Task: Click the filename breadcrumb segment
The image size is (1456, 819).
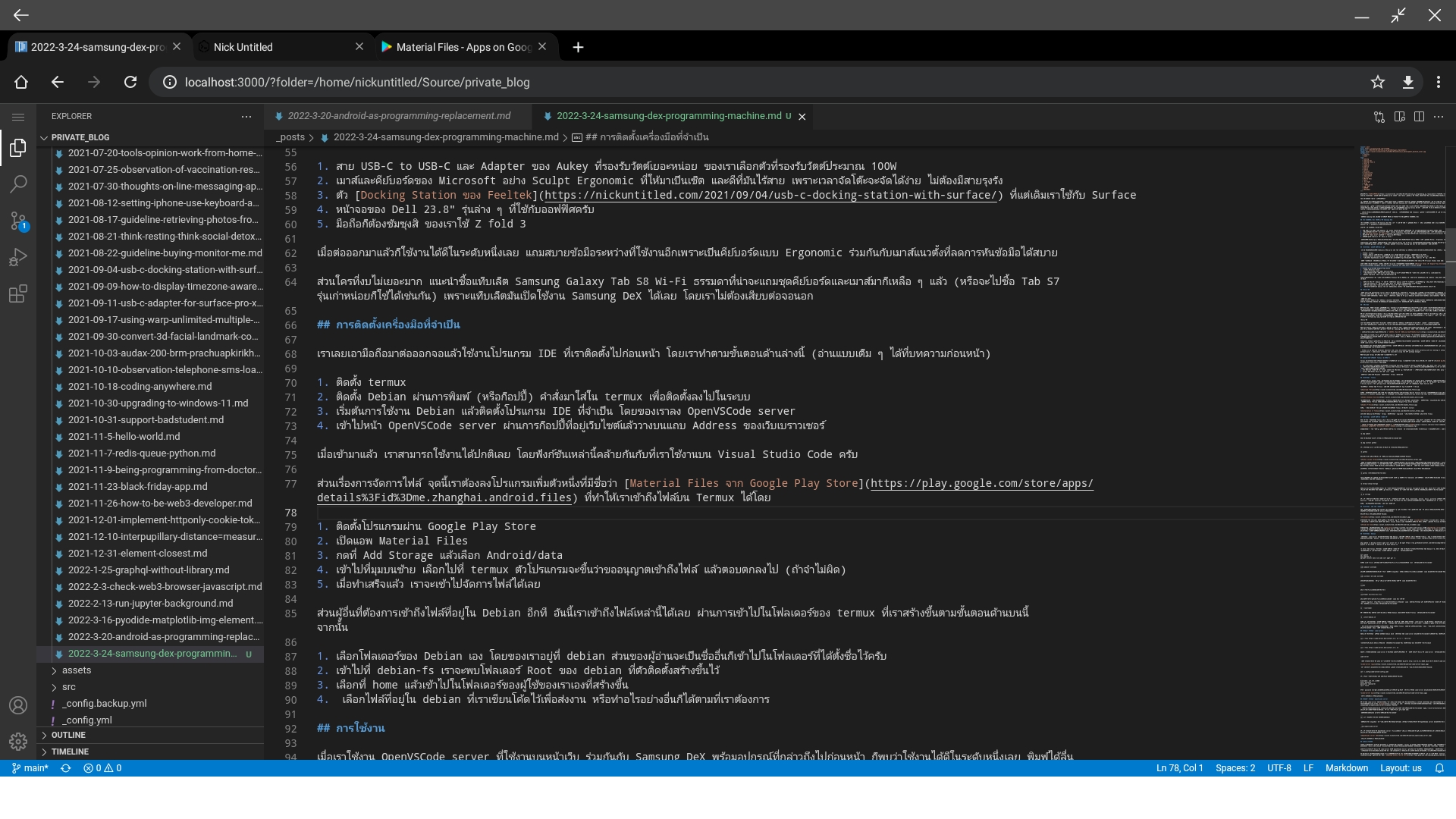Action: (446, 137)
